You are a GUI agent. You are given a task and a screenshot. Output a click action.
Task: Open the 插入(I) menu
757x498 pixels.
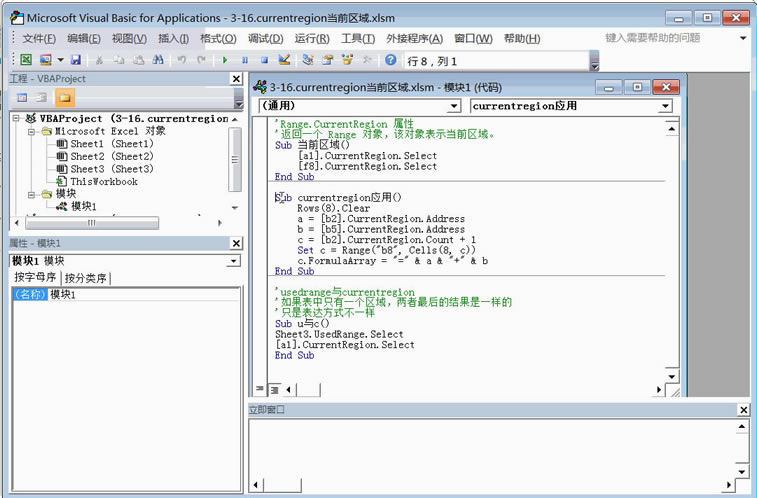point(173,39)
